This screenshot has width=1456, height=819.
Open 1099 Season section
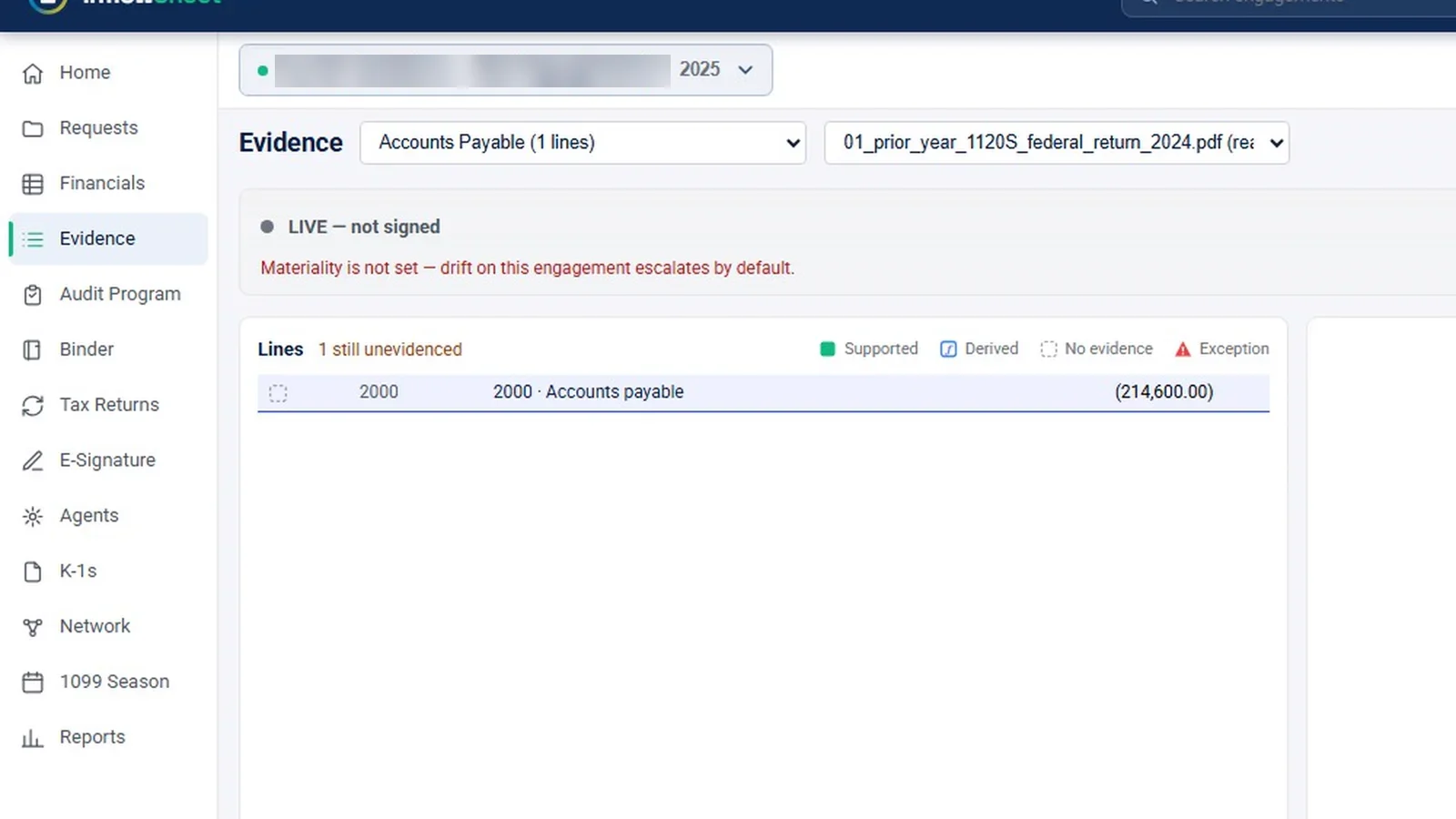tap(108, 682)
